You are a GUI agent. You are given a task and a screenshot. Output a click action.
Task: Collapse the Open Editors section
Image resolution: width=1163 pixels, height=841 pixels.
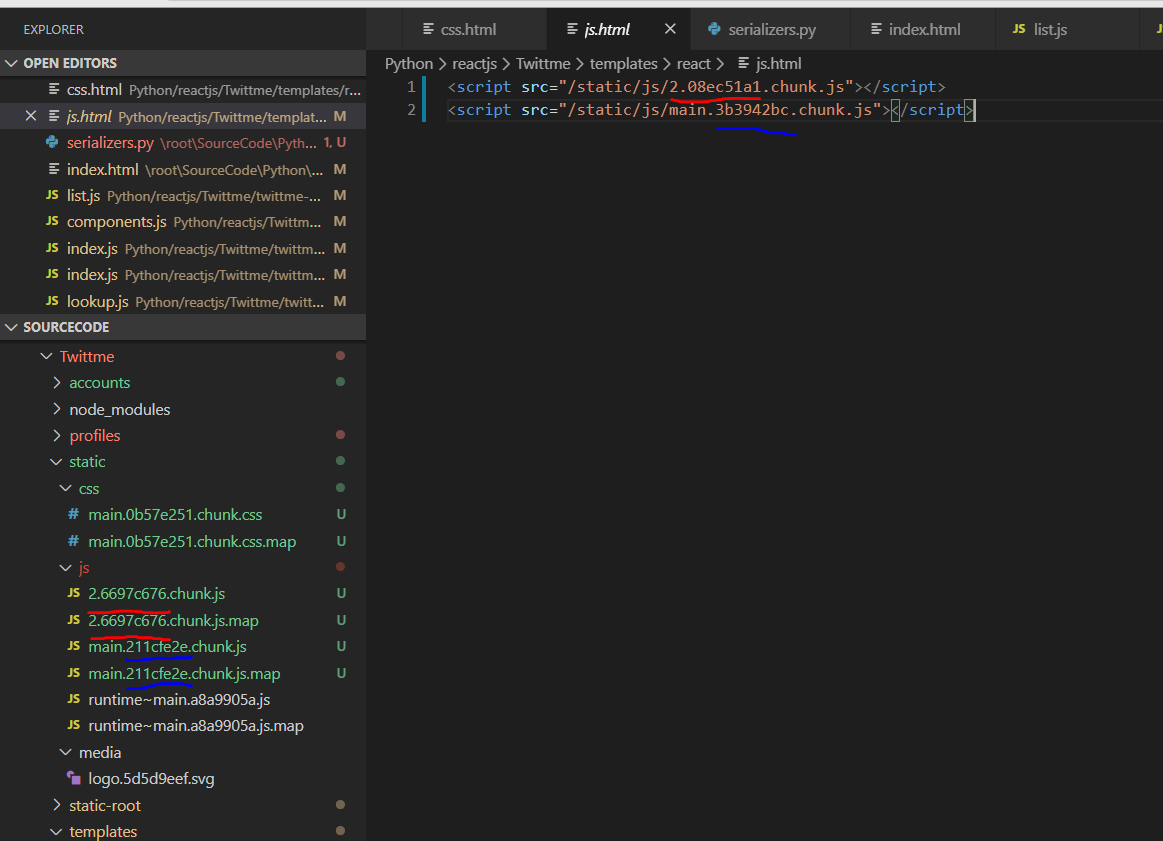point(12,63)
